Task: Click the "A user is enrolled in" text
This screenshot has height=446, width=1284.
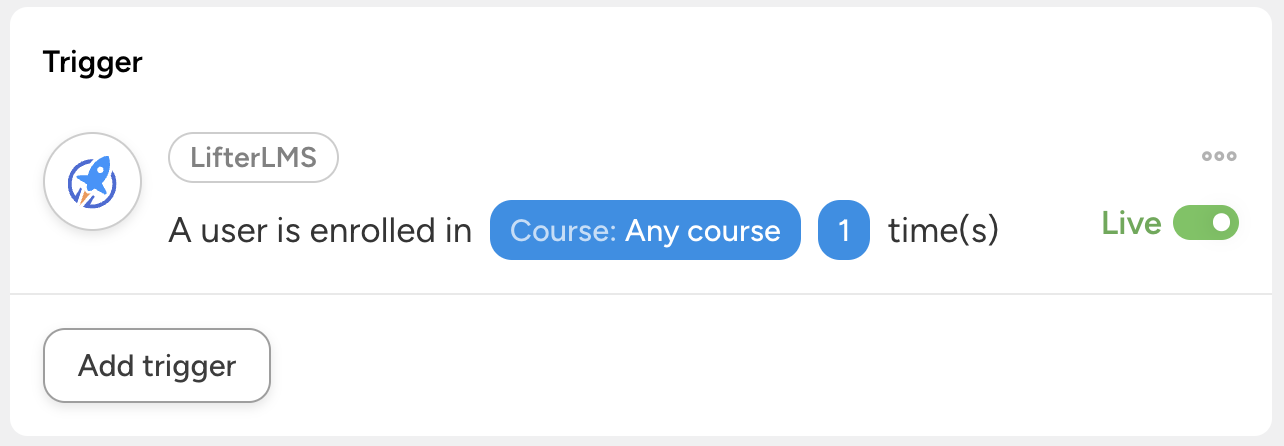Action: pos(320,231)
